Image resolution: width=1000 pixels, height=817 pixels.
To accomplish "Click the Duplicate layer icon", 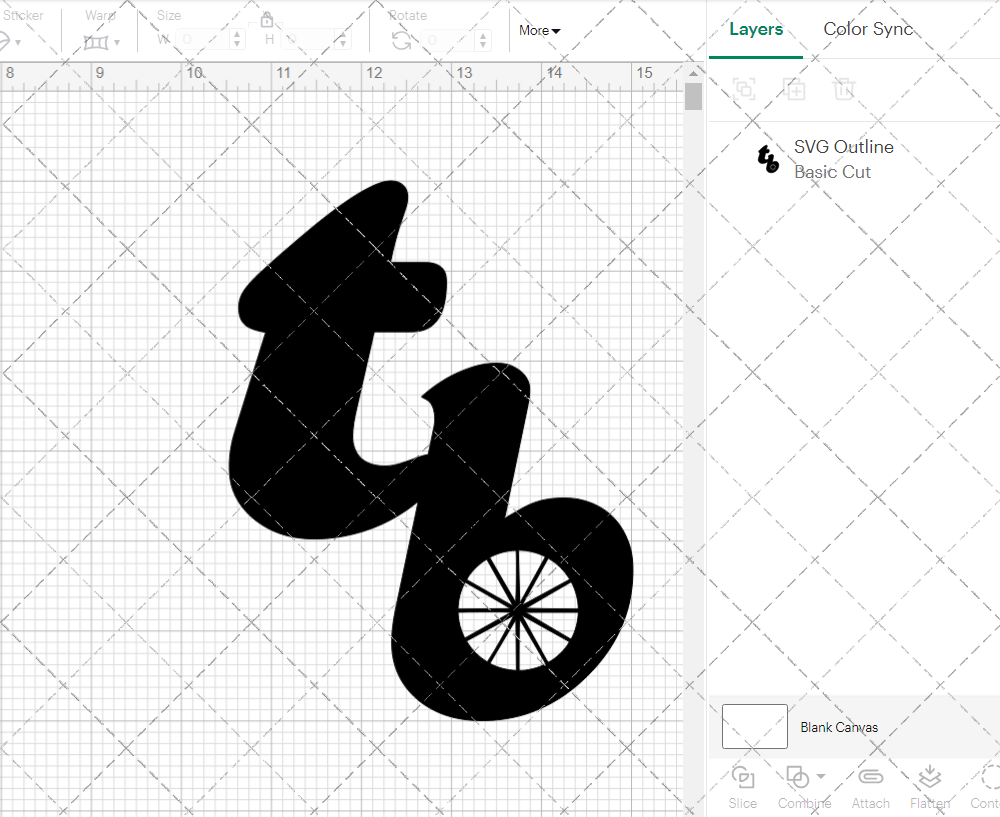I will (x=794, y=89).
